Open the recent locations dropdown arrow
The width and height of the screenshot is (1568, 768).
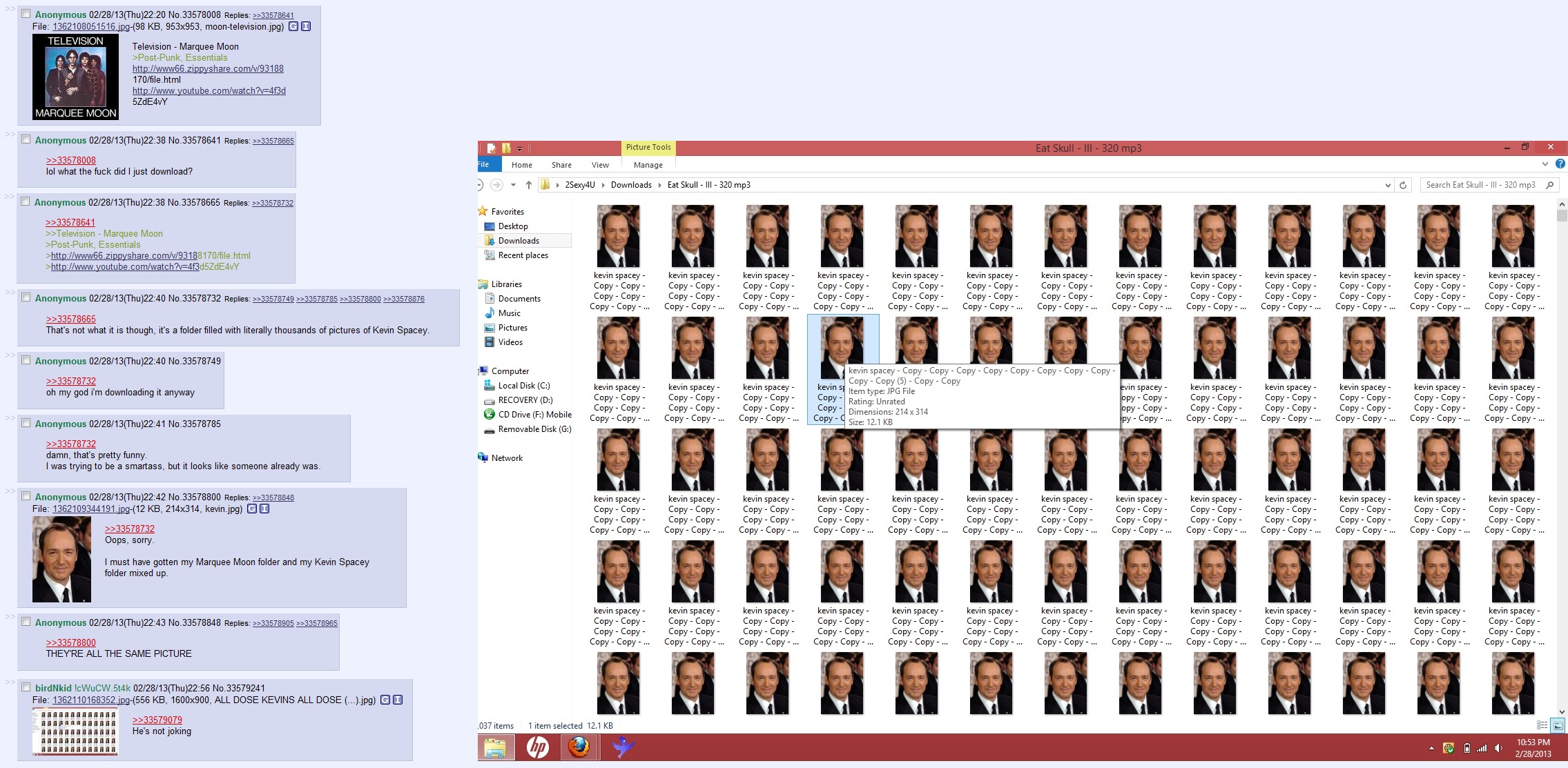coord(513,185)
